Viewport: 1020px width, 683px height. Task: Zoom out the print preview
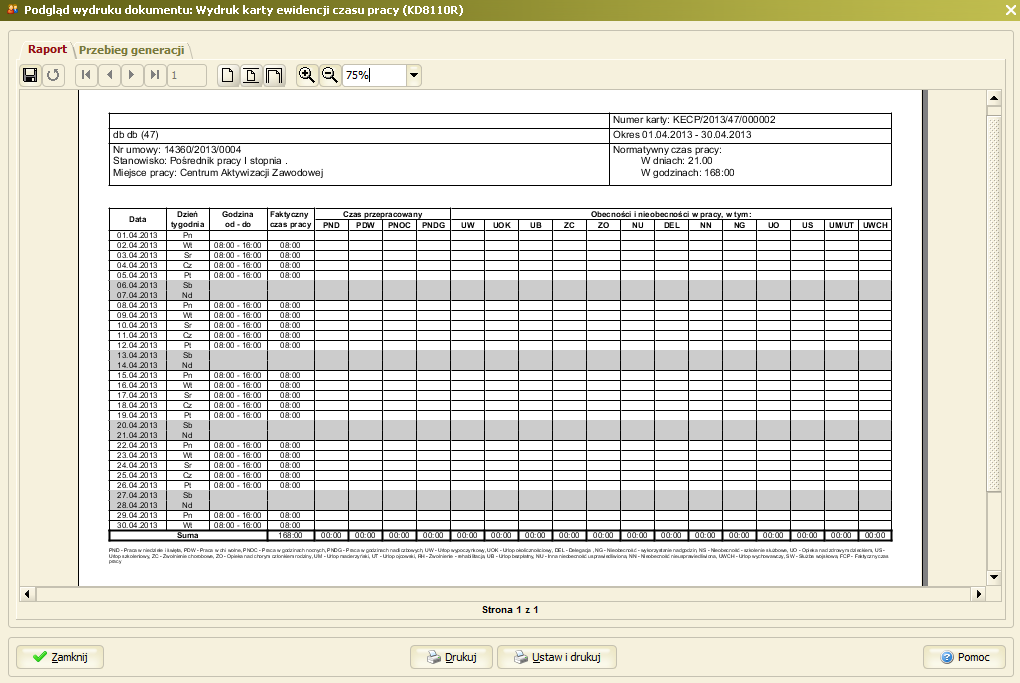coord(330,75)
